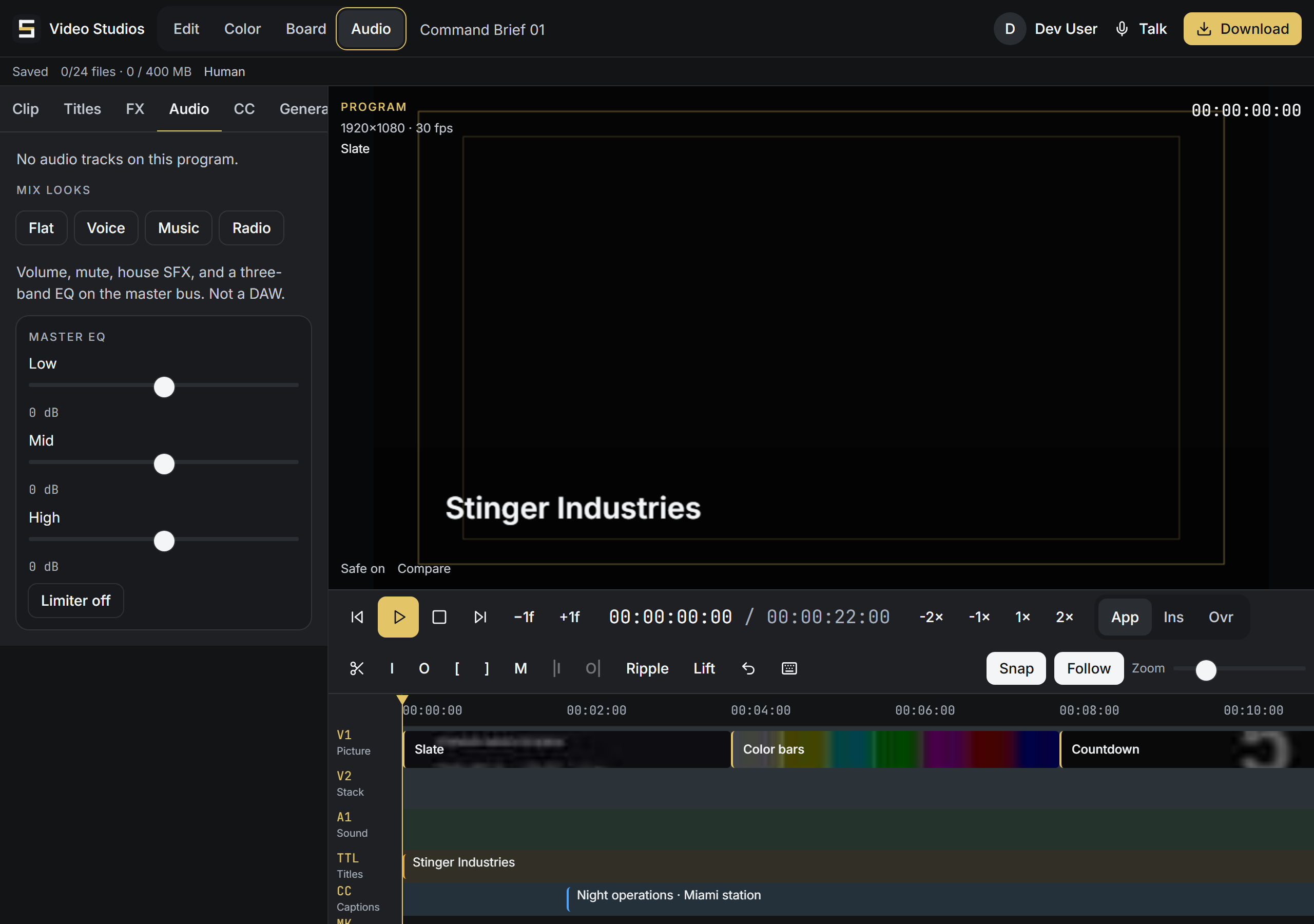Click the V2 Stack track header
This screenshot has height=924, width=1314.
pyautogui.click(x=364, y=783)
